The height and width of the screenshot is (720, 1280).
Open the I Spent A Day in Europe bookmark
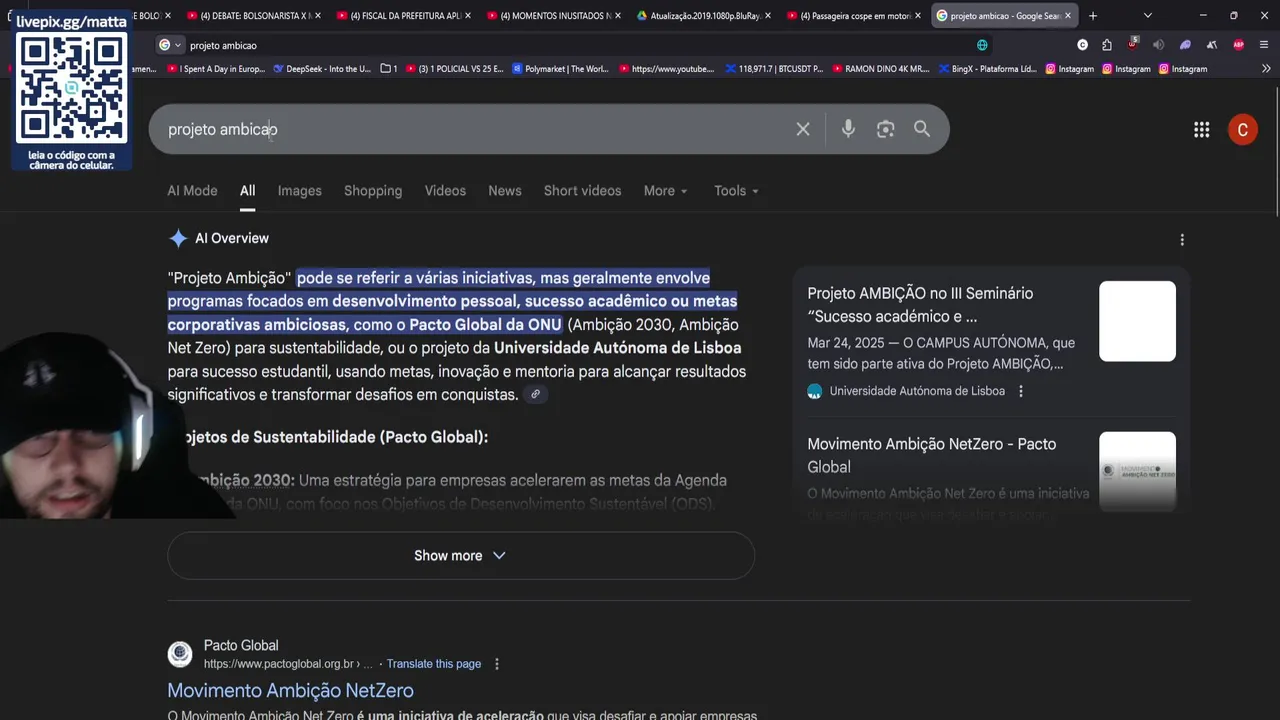click(x=216, y=69)
